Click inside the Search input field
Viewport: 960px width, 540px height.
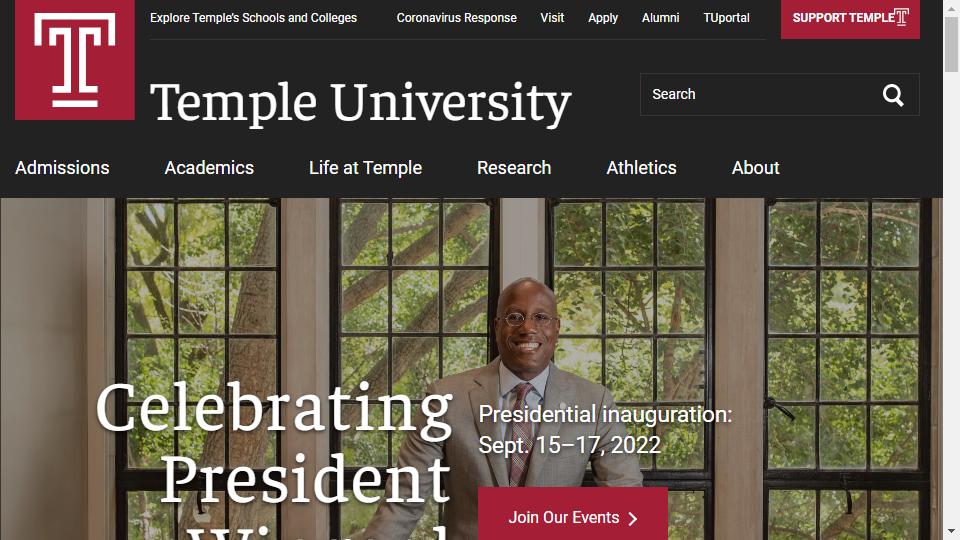point(759,94)
